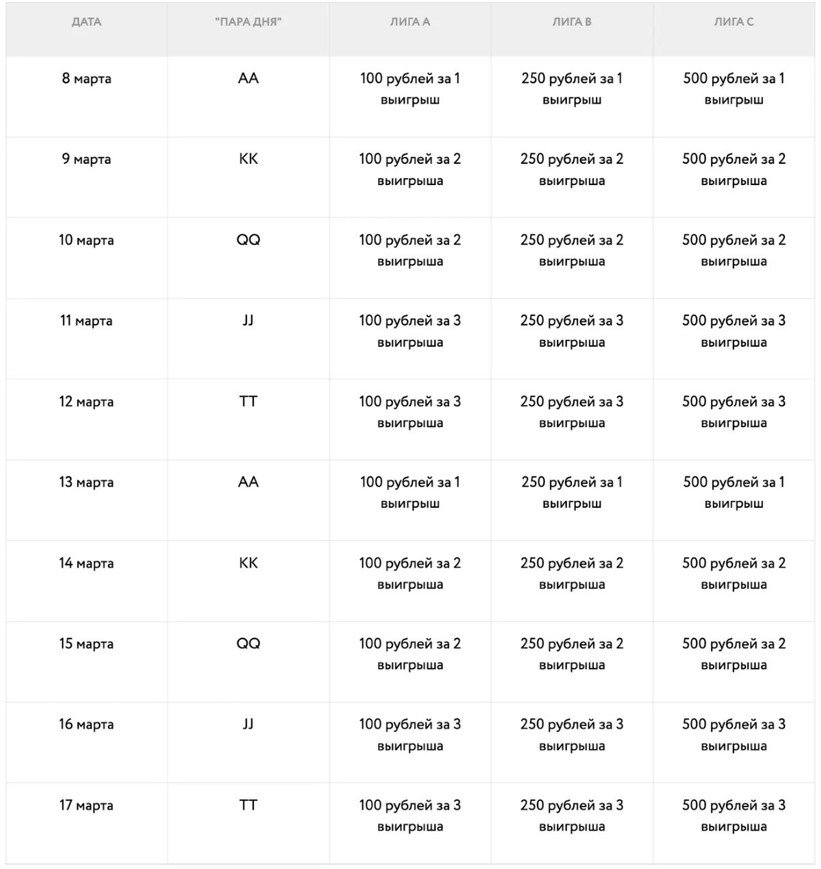Click the ЛИГА C column header
The image size is (821, 869).
click(734, 22)
